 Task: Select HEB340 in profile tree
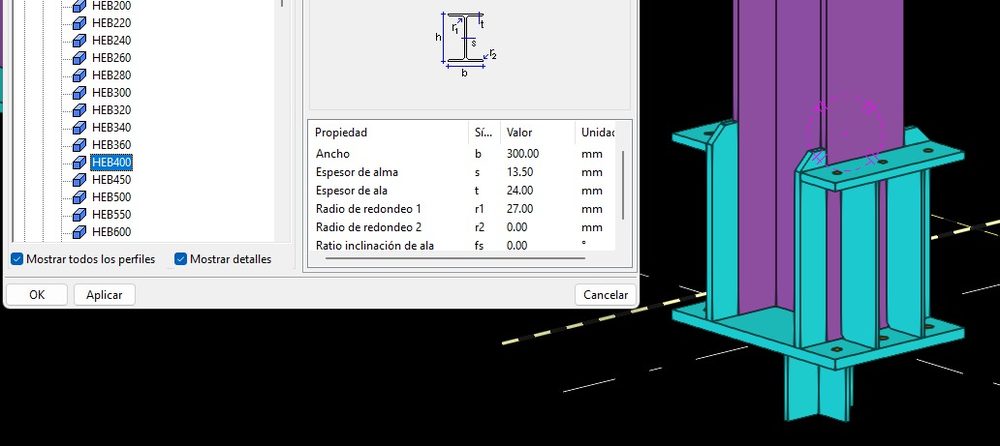112,127
